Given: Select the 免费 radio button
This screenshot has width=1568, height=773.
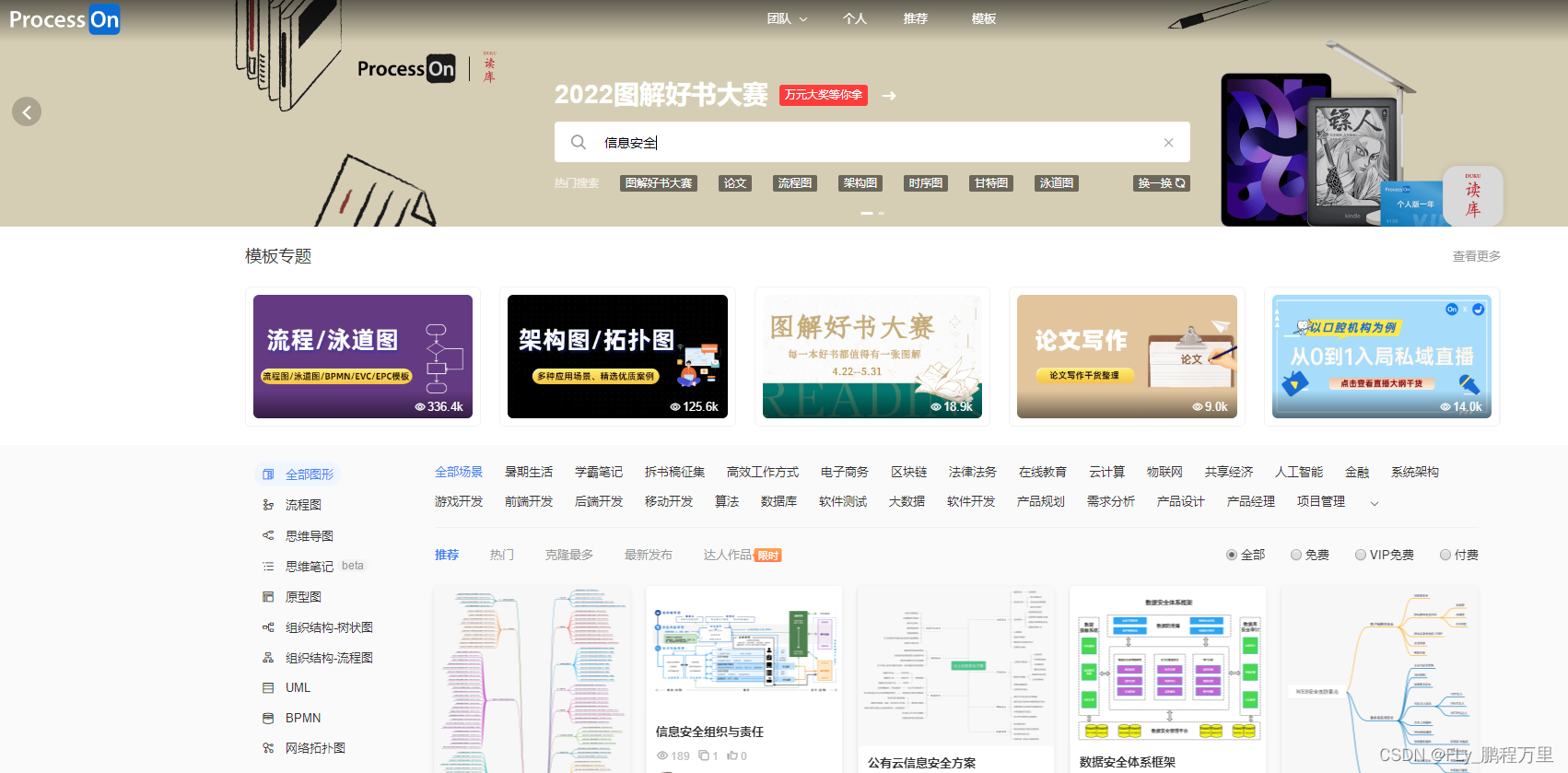Looking at the screenshot, I should pos(1296,555).
